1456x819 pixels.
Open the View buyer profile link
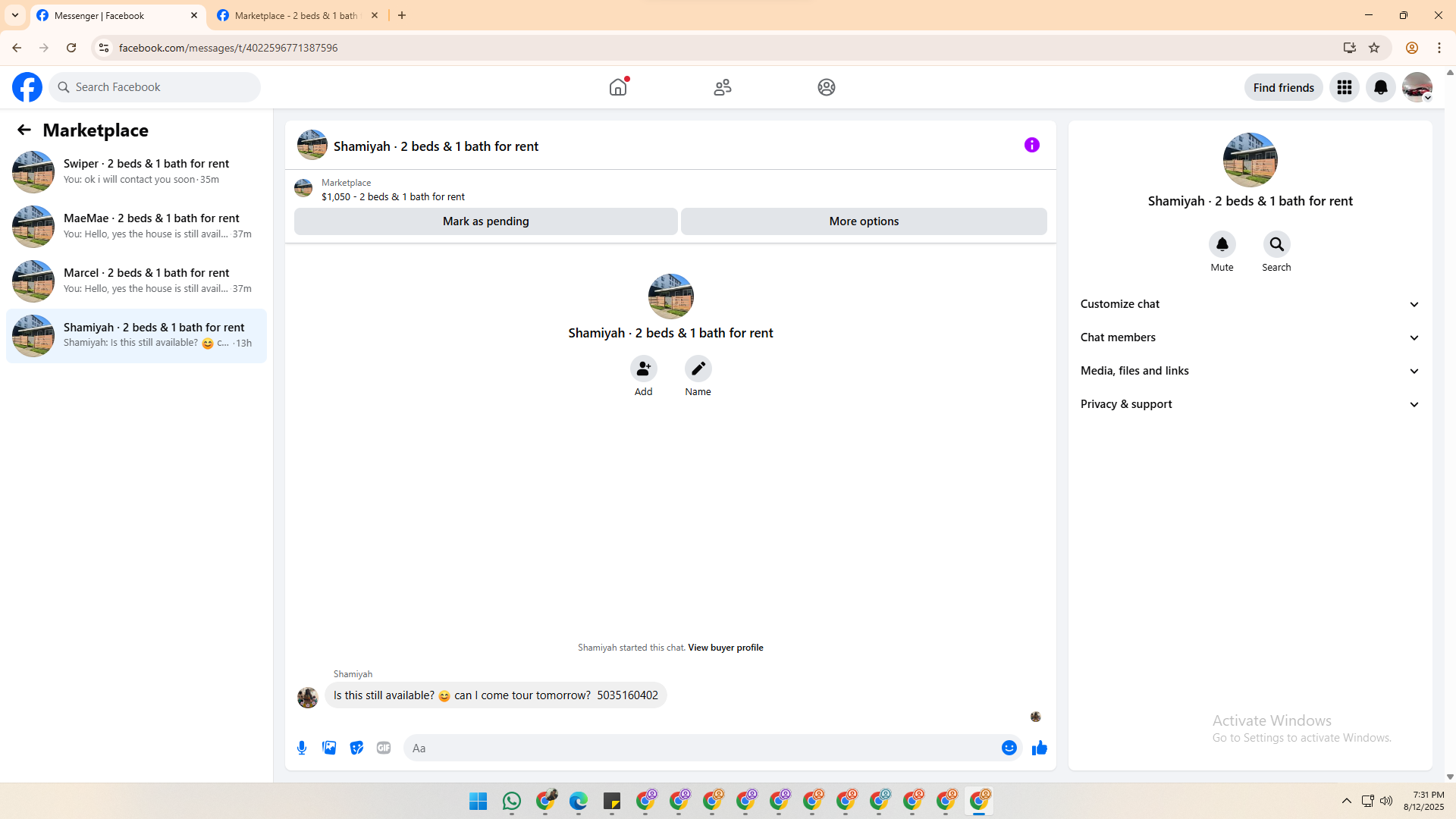(x=725, y=648)
